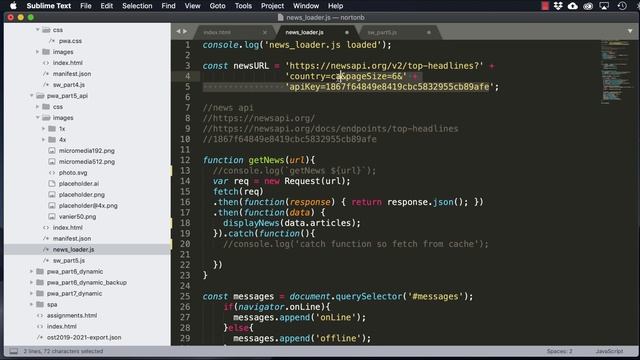640x360 pixels.
Task: Open pwa.css in the sidebar
Action: tap(70, 41)
